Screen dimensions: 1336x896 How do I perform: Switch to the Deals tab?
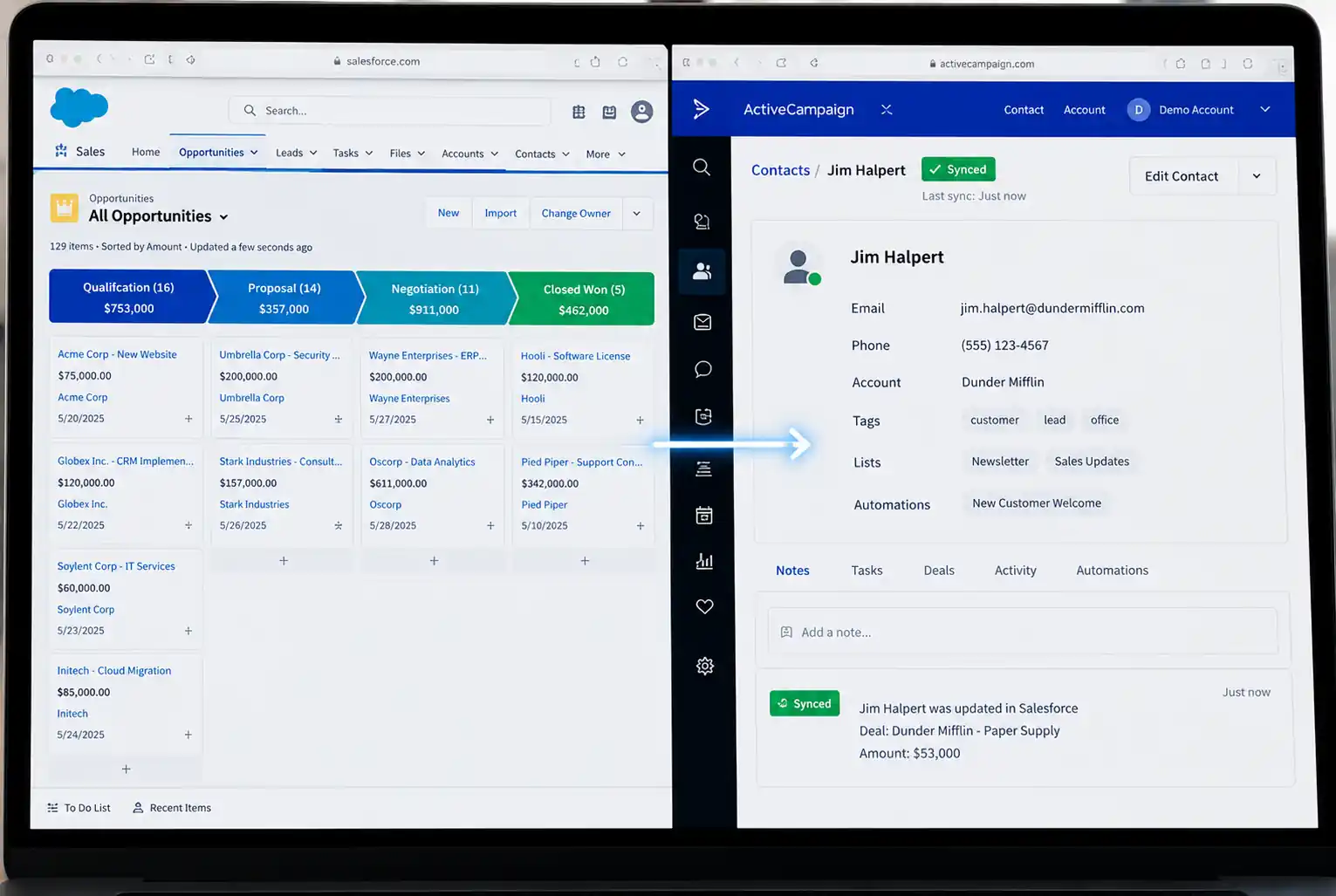pyautogui.click(x=939, y=571)
